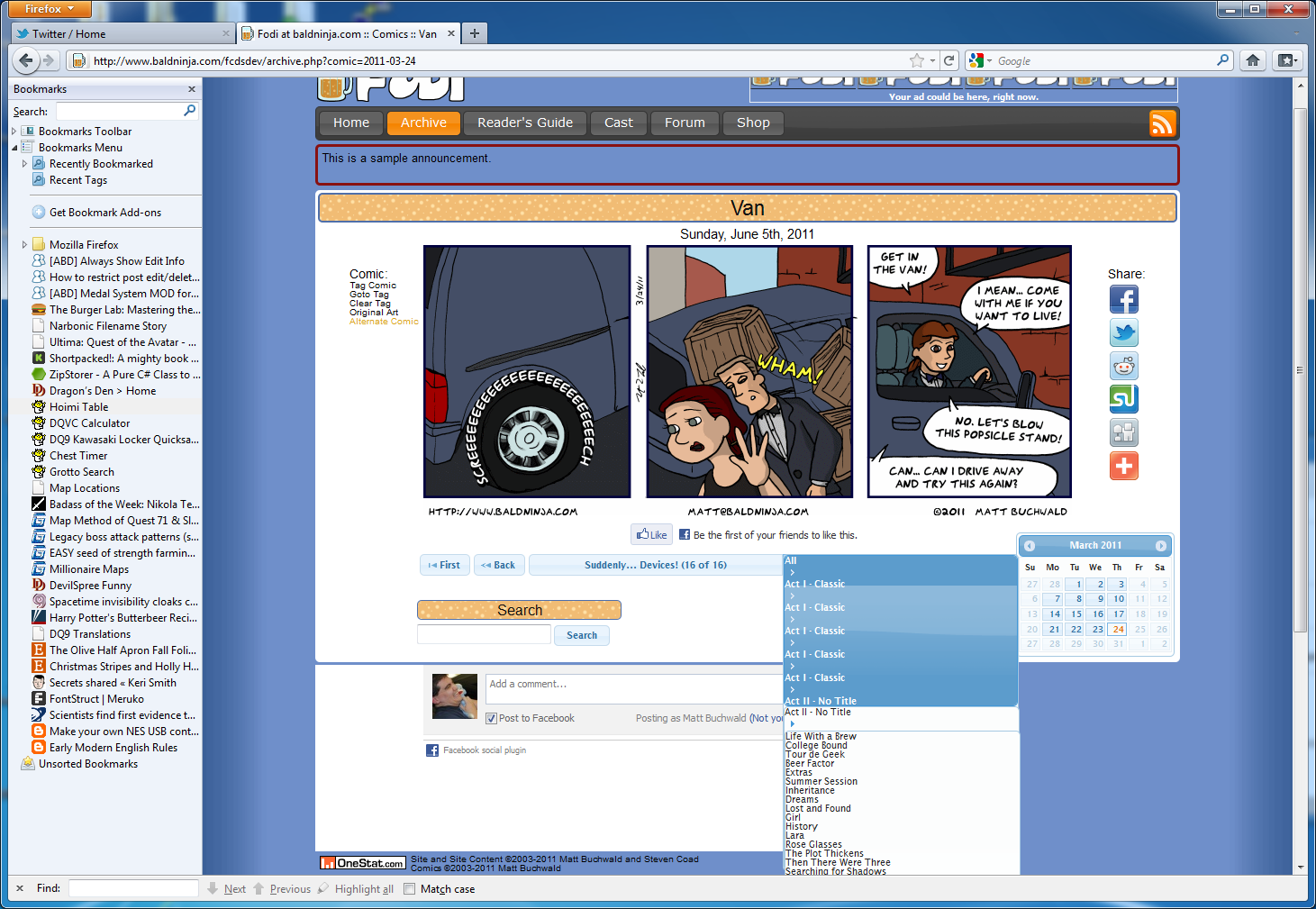Share comic on StumbleUpon icon

(1123, 399)
